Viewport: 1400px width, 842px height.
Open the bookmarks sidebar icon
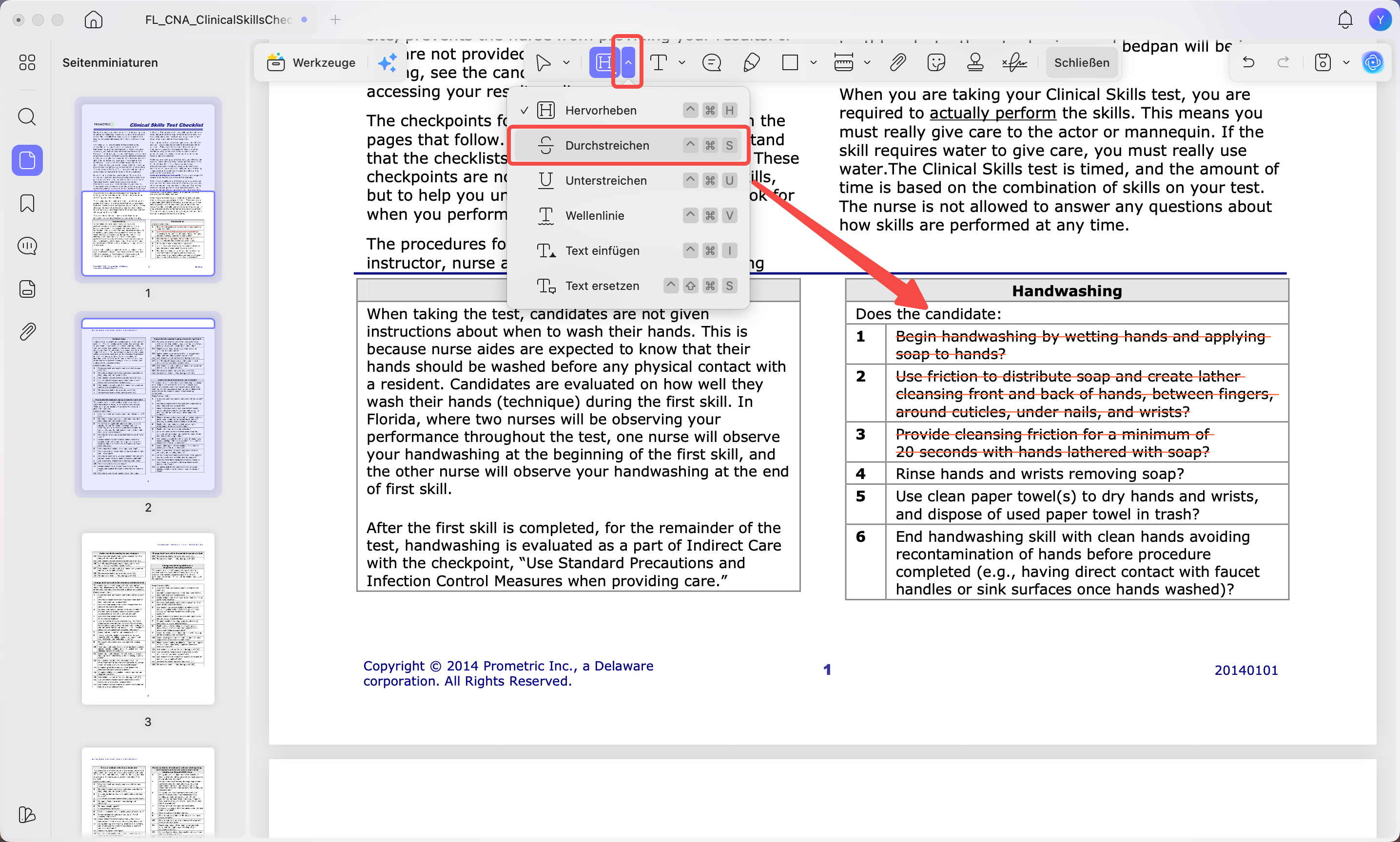point(27,203)
